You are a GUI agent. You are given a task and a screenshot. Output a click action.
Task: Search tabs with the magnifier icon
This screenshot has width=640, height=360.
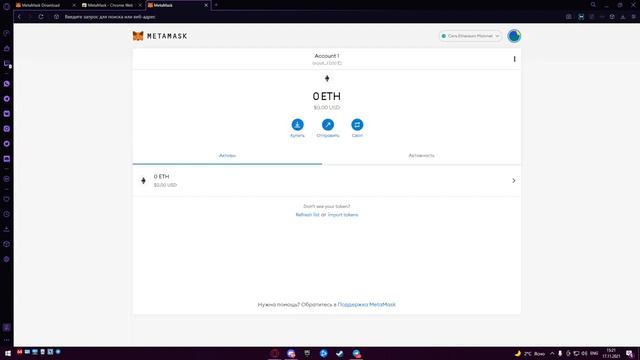593,5
